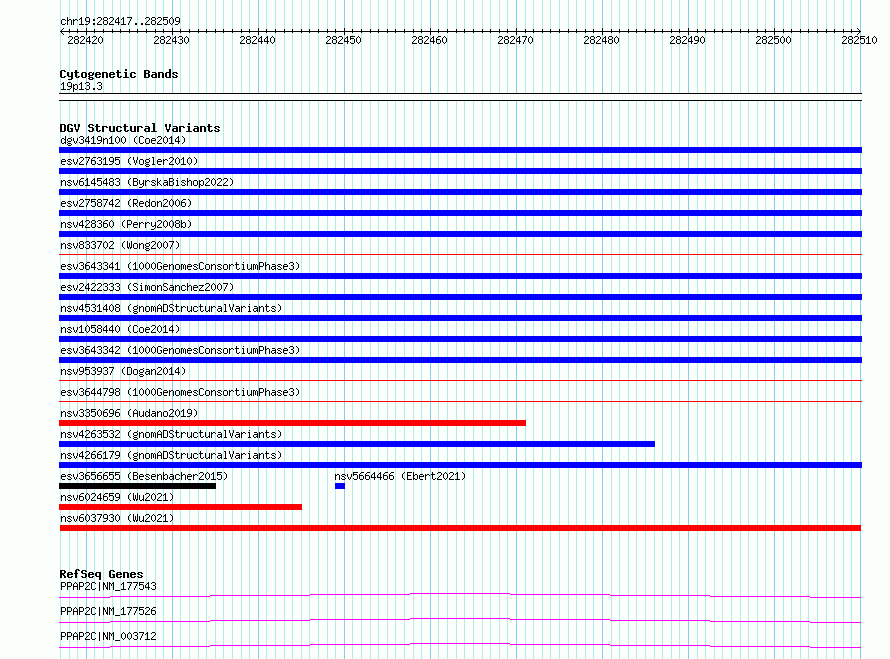Screen dimensions: 890x659
Task: Select small blue bar under nsv5664466
Action: 340,486
